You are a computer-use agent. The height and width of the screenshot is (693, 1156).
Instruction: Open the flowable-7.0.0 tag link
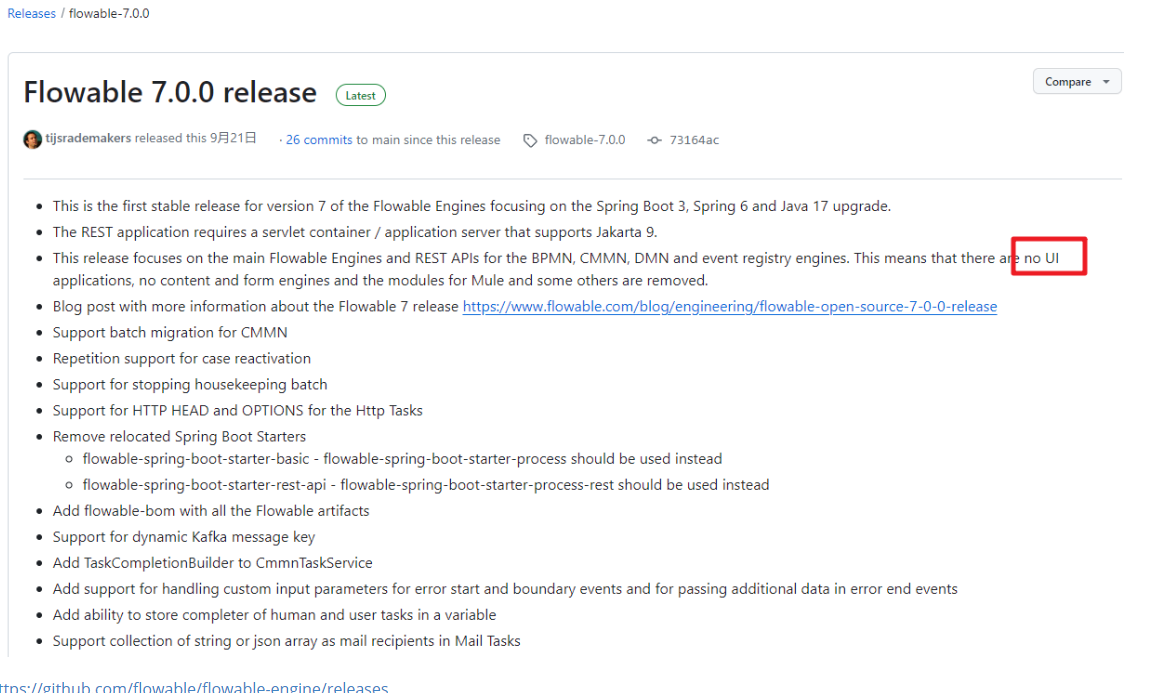click(584, 140)
